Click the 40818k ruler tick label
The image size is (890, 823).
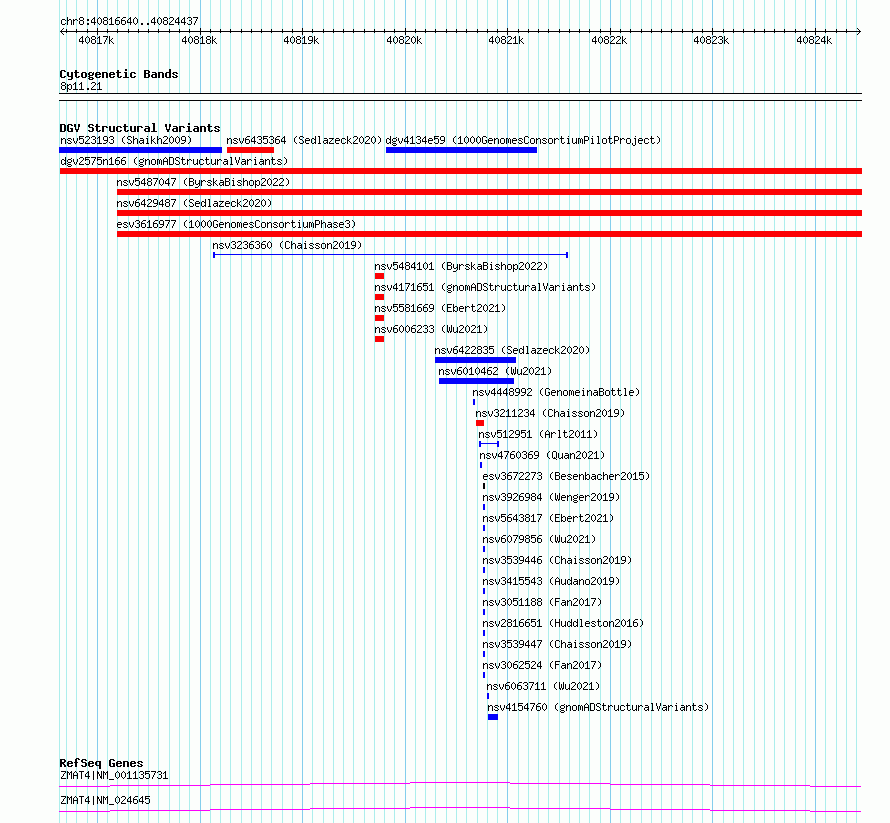(199, 40)
